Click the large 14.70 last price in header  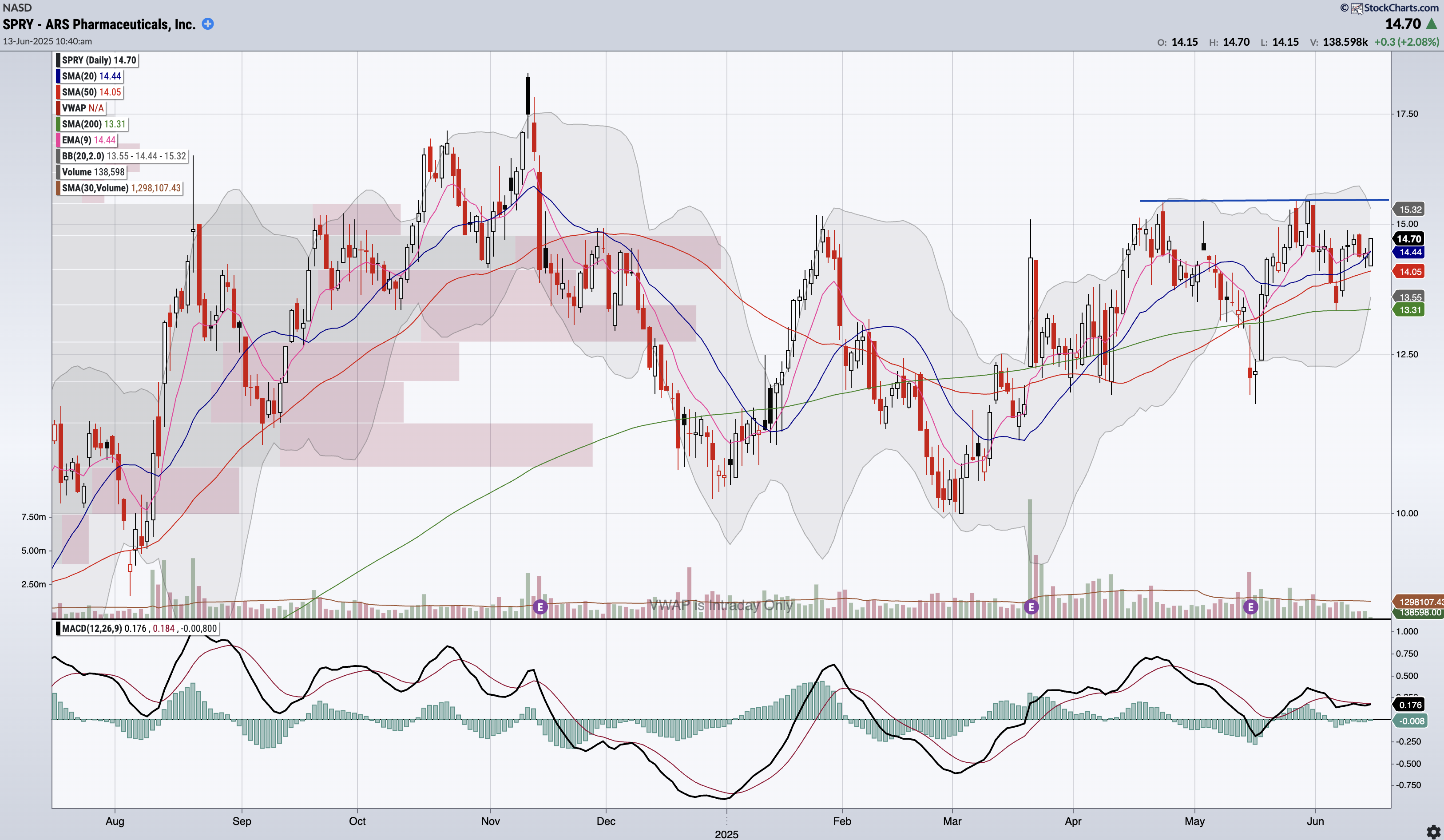click(x=1403, y=24)
